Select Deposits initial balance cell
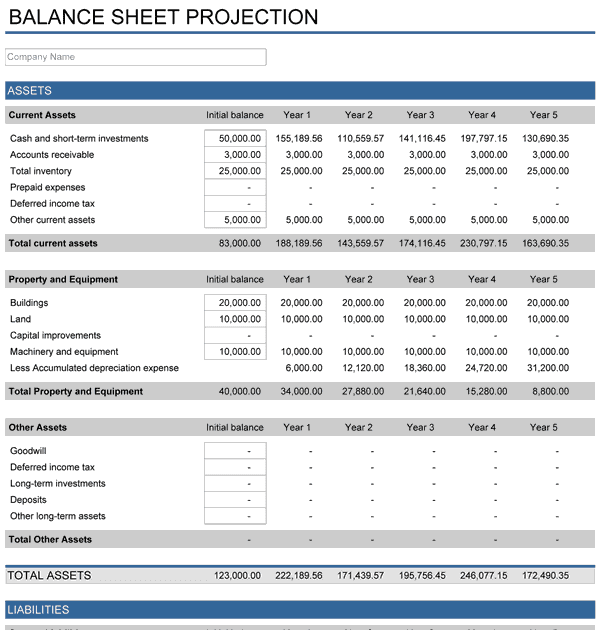Image resolution: width=600 pixels, height=630 pixels. [x=235, y=500]
